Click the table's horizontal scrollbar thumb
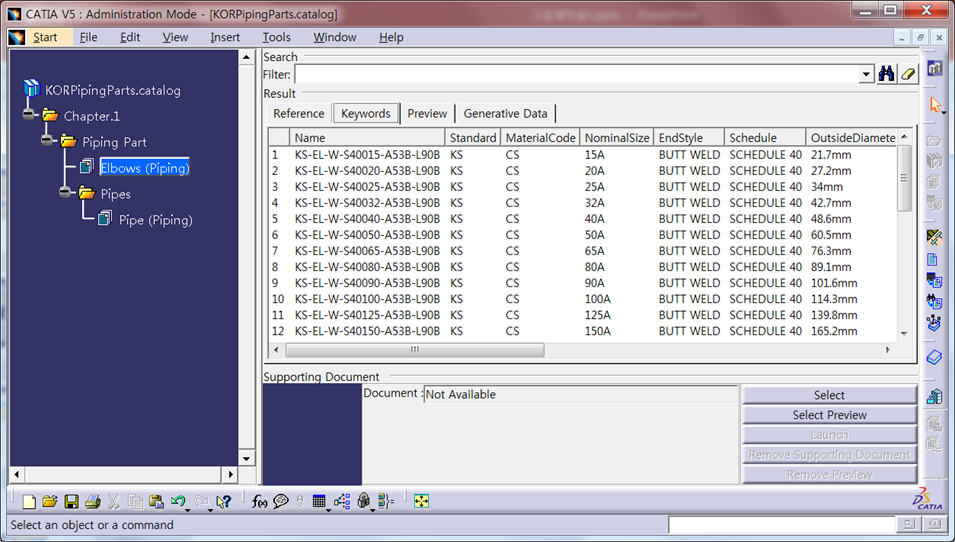Image resolution: width=955 pixels, height=542 pixels. click(x=415, y=350)
